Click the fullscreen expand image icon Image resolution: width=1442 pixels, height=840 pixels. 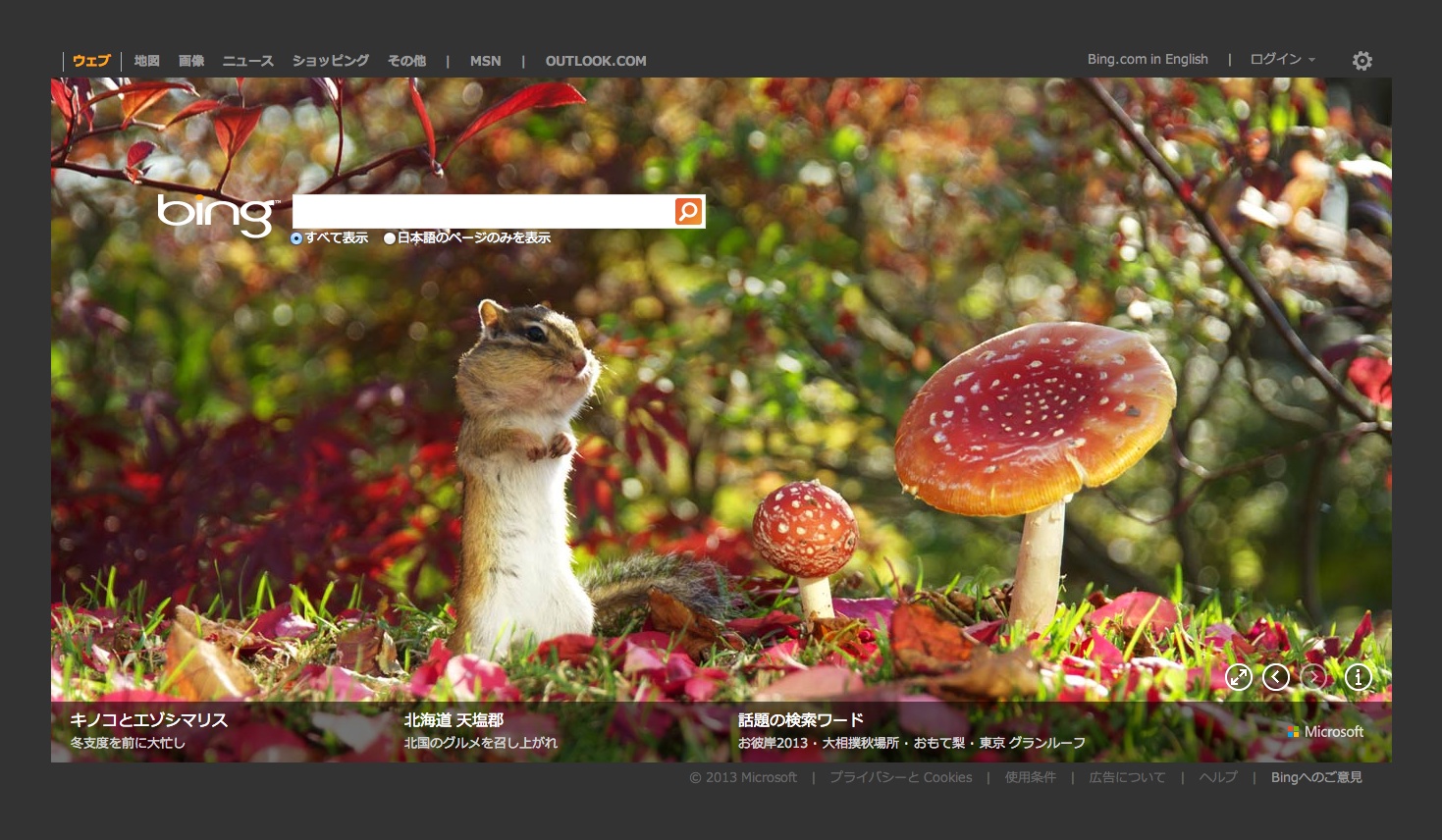pyautogui.click(x=1239, y=677)
